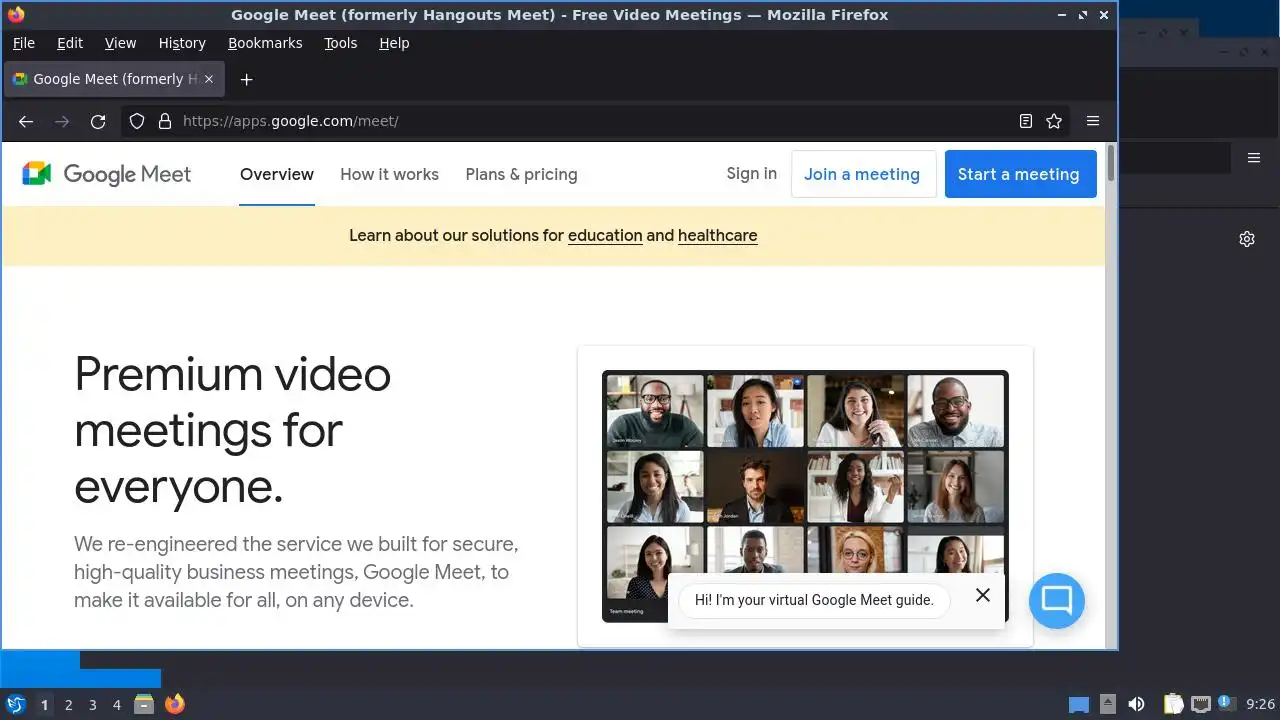The width and height of the screenshot is (1280, 720).
Task: Open the History menu
Action: 182,43
